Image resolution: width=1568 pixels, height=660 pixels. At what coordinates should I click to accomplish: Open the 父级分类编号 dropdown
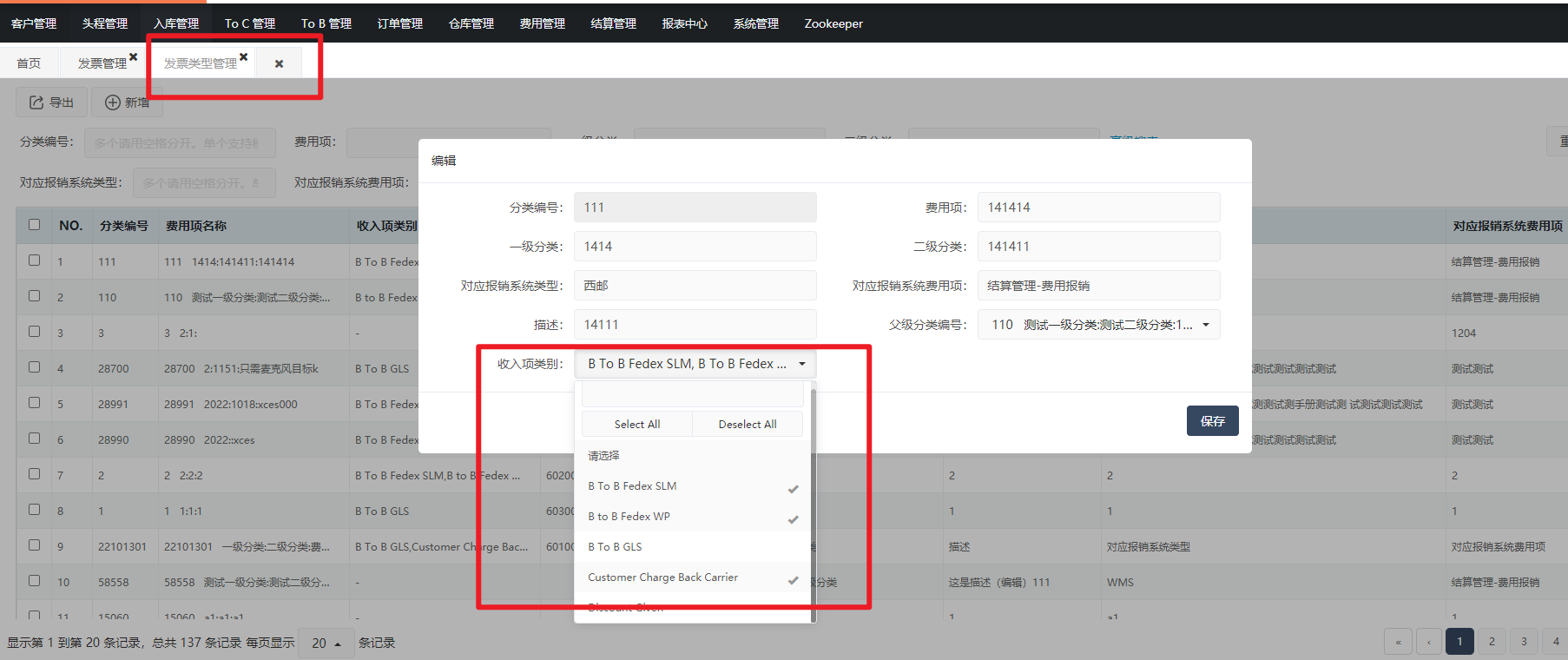coord(1098,325)
